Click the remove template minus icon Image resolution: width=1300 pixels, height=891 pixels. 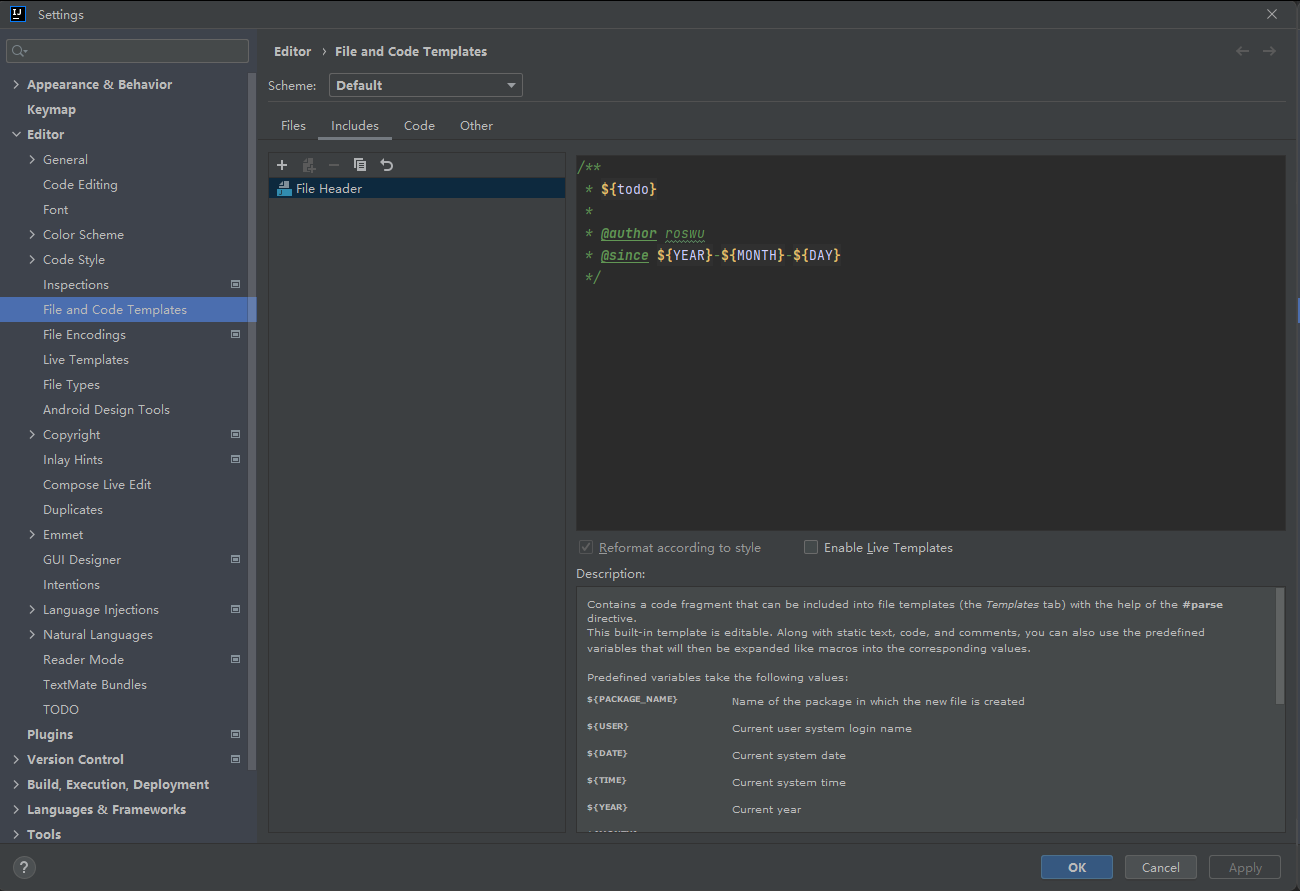(x=334, y=165)
